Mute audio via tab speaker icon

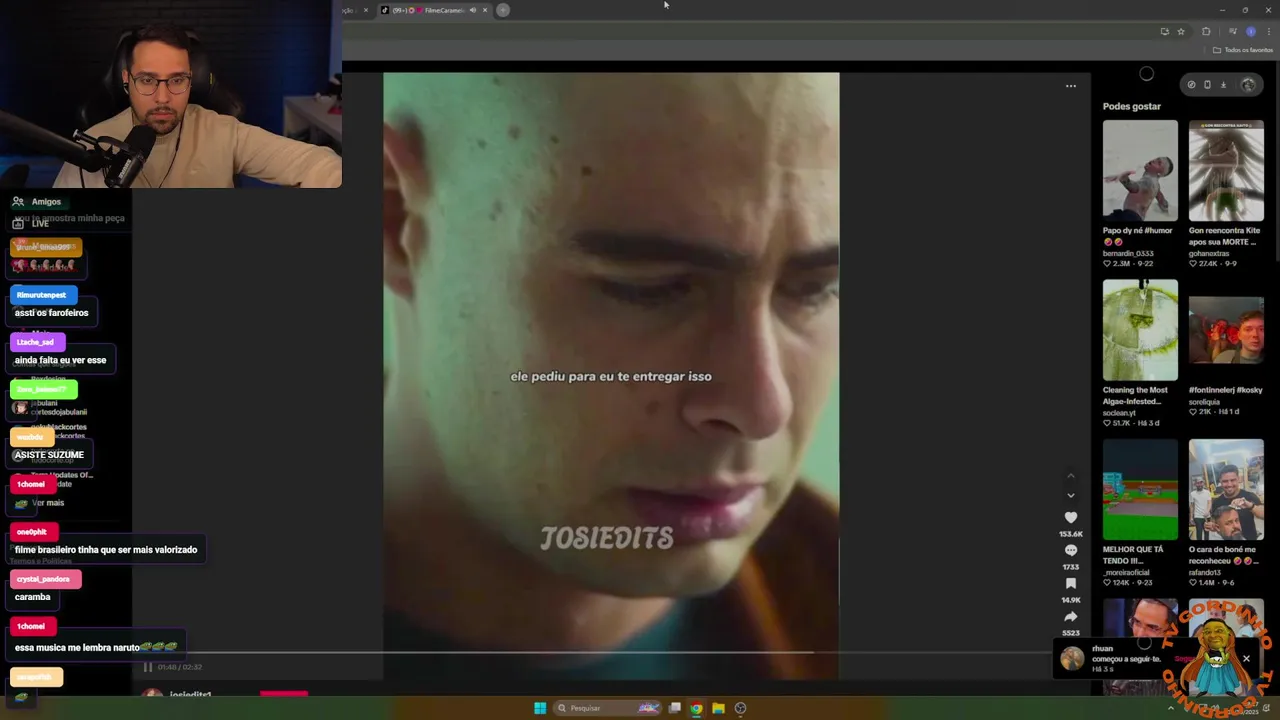click(472, 10)
